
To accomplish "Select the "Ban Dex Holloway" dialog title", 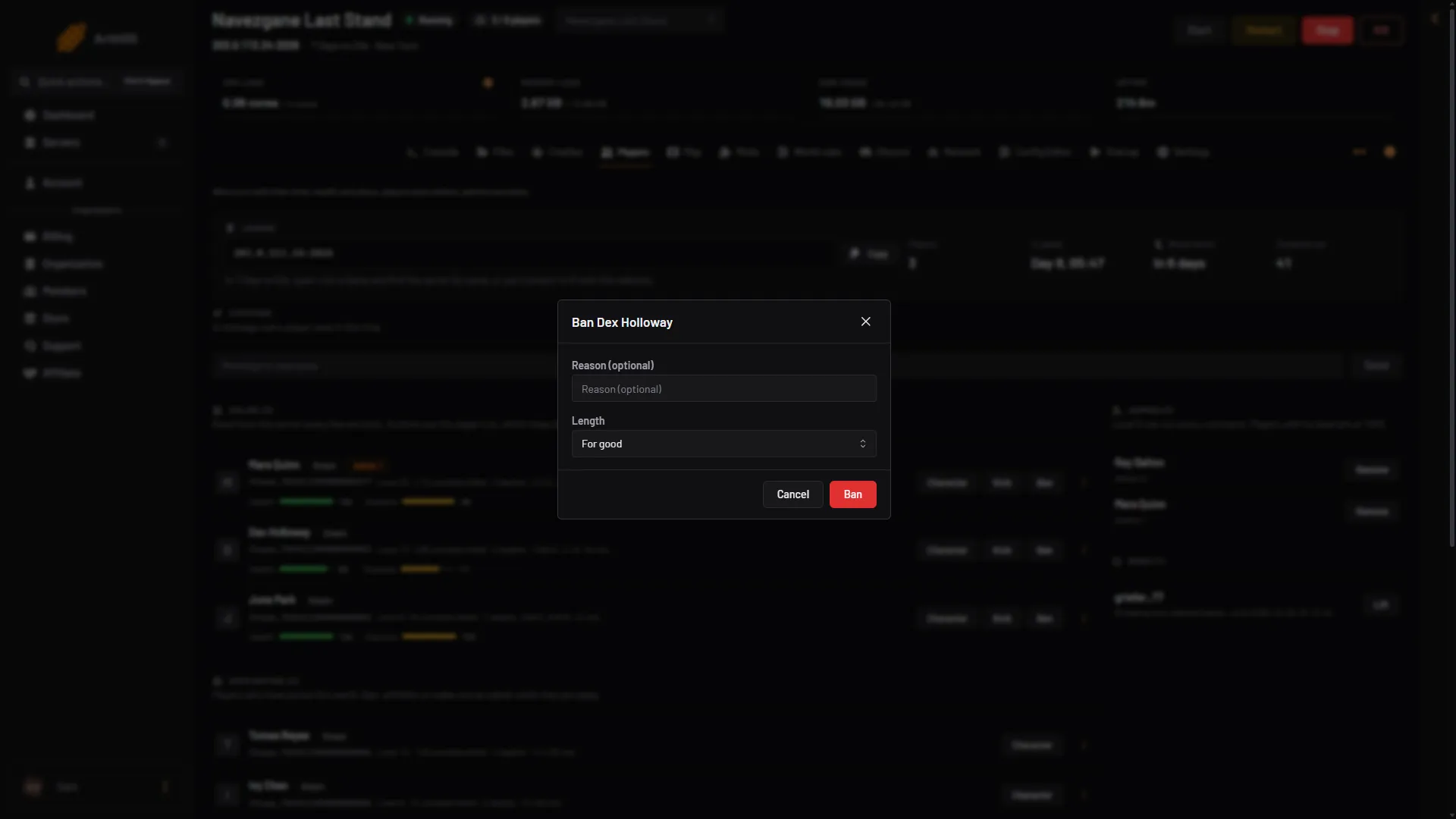I will click(x=622, y=322).
